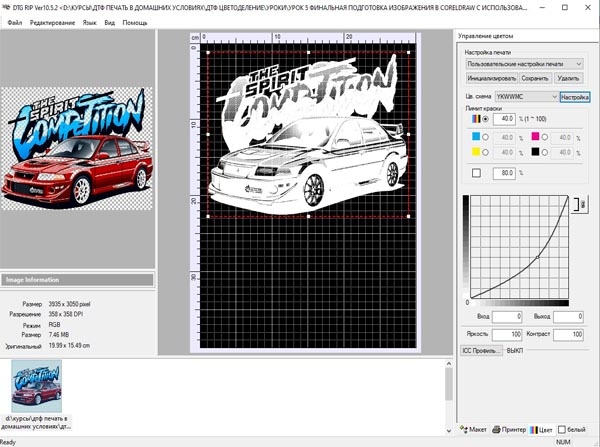Click the yellow color swatch
This screenshot has height=447, width=600.
click(x=476, y=152)
